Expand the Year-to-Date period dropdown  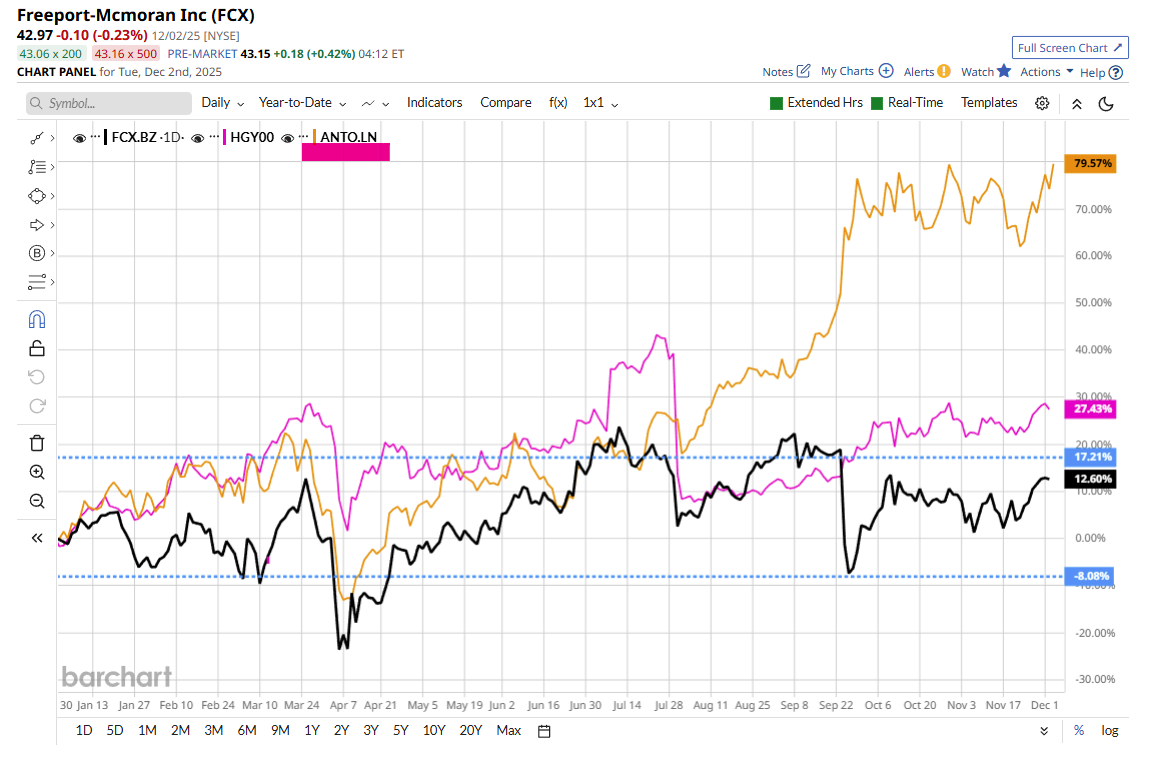pyautogui.click(x=302, y=103)
